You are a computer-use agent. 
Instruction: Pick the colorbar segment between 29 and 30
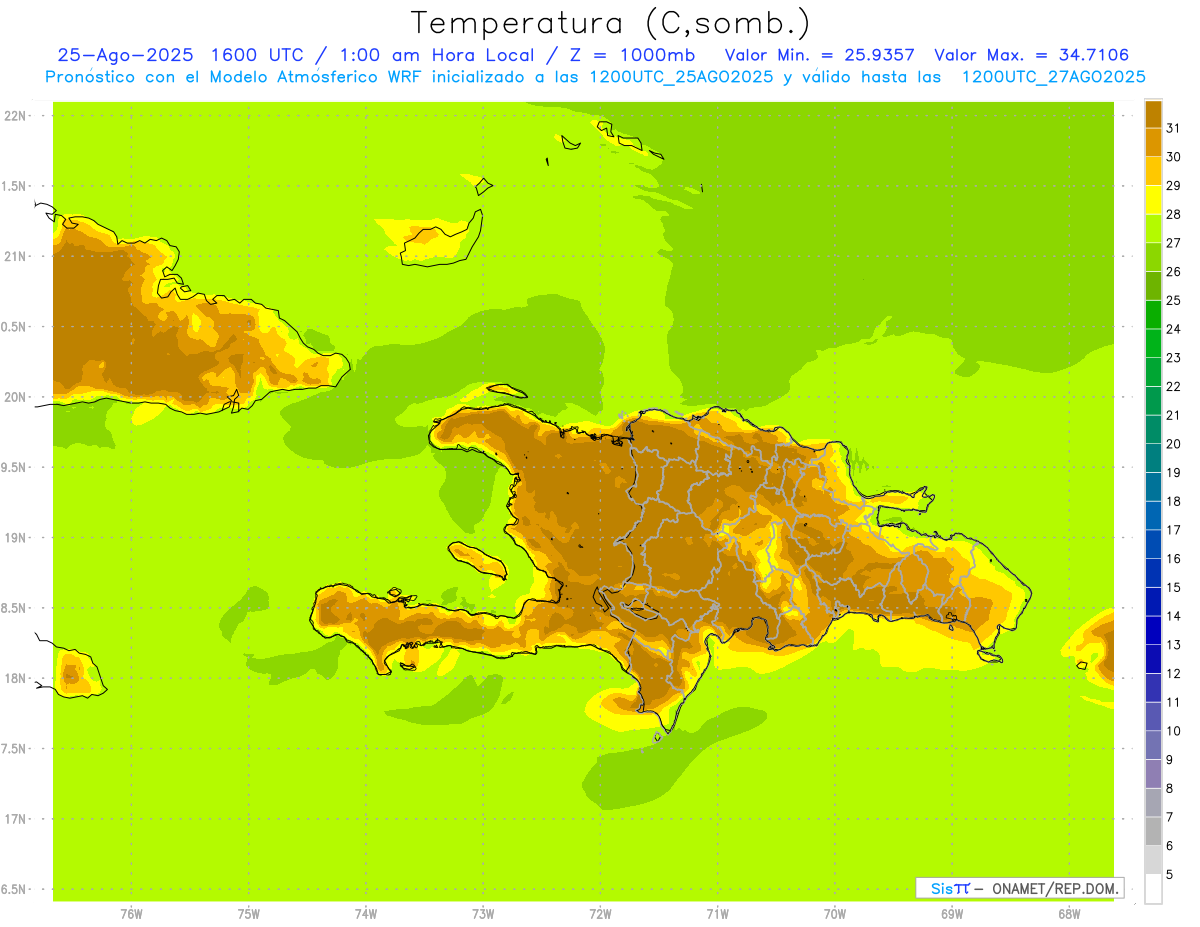[1153, 171]
